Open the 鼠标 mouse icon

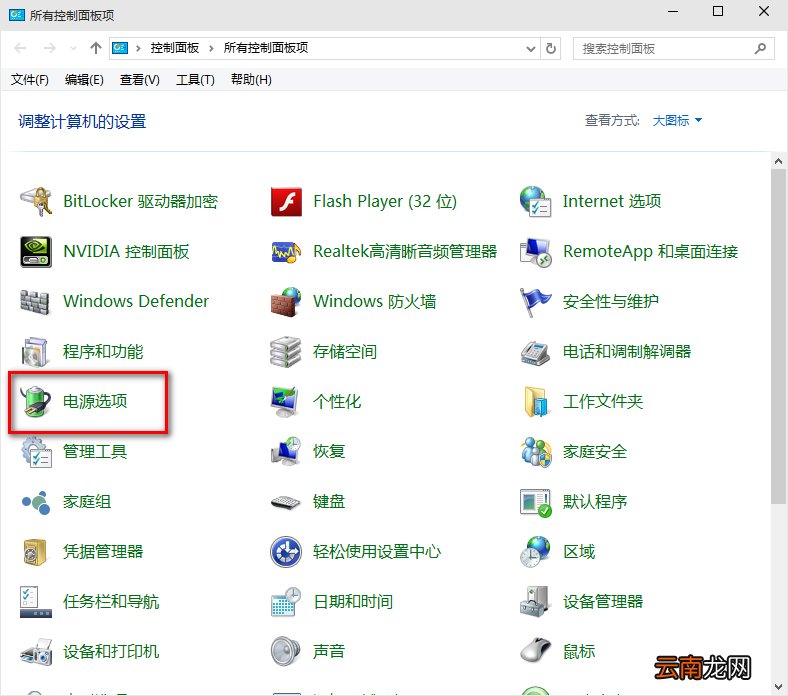pos(536,651)
